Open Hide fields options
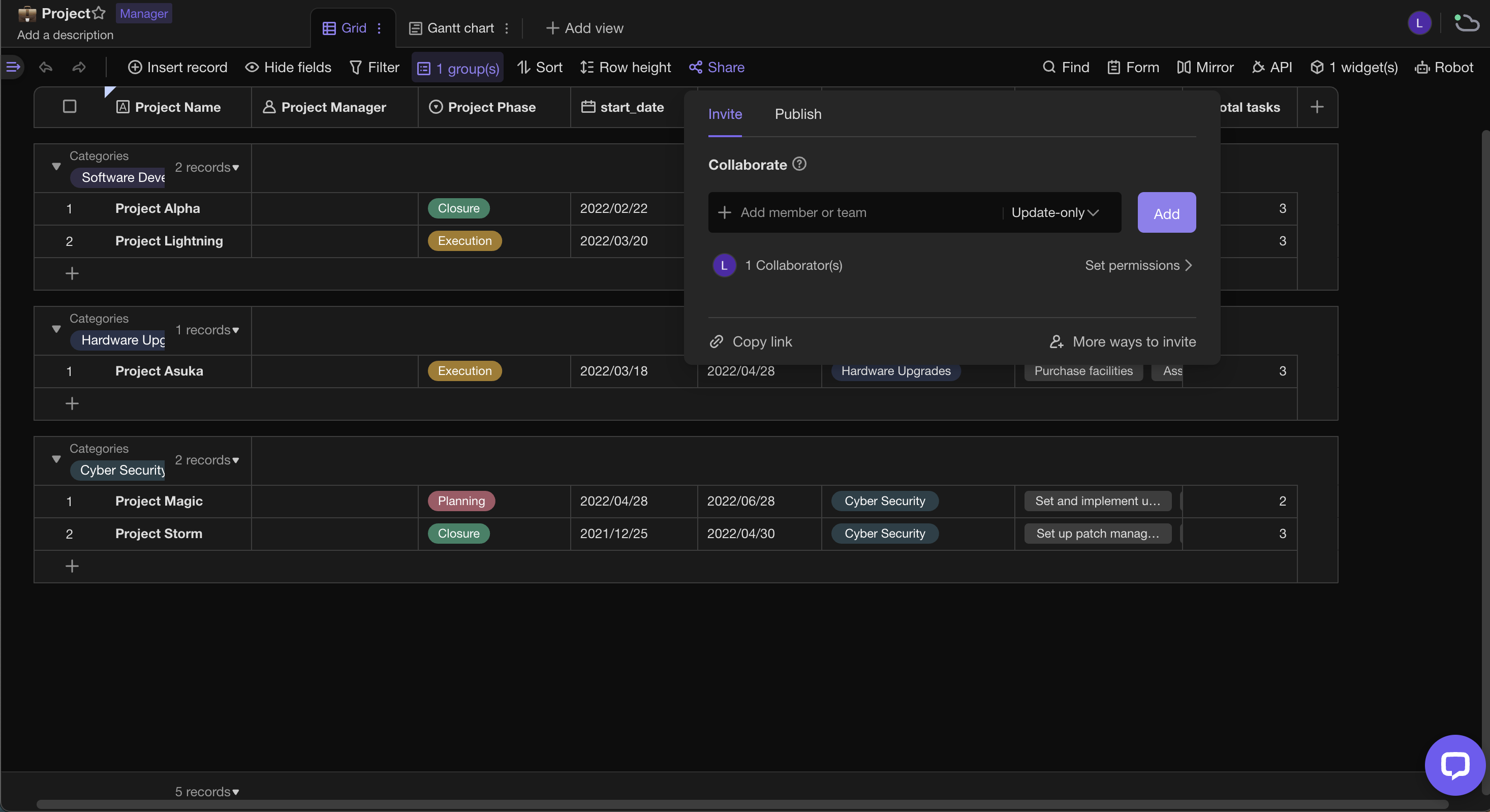 288,67
